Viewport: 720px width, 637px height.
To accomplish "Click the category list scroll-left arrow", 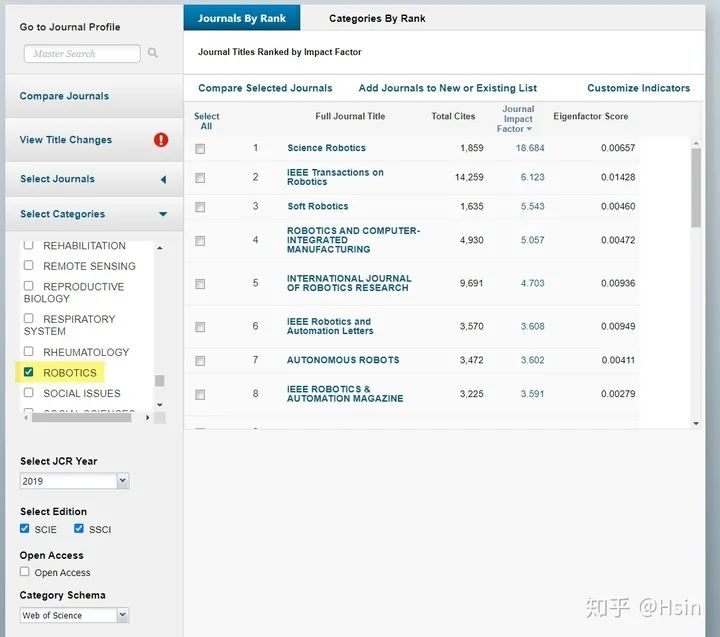I will pos(26,417).
